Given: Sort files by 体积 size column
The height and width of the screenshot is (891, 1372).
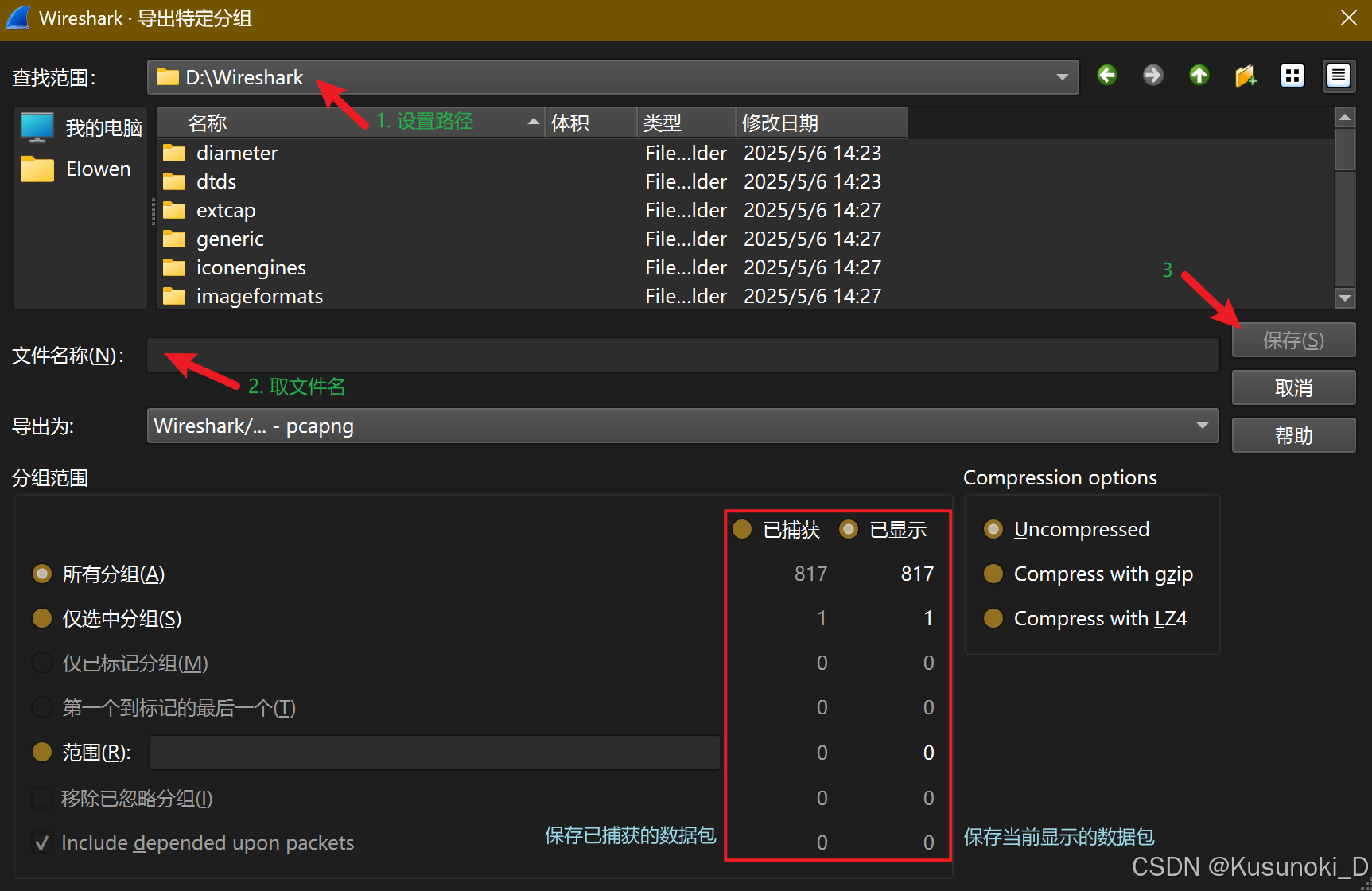Looking at the screenshot, I should click(x=592, y=123).
